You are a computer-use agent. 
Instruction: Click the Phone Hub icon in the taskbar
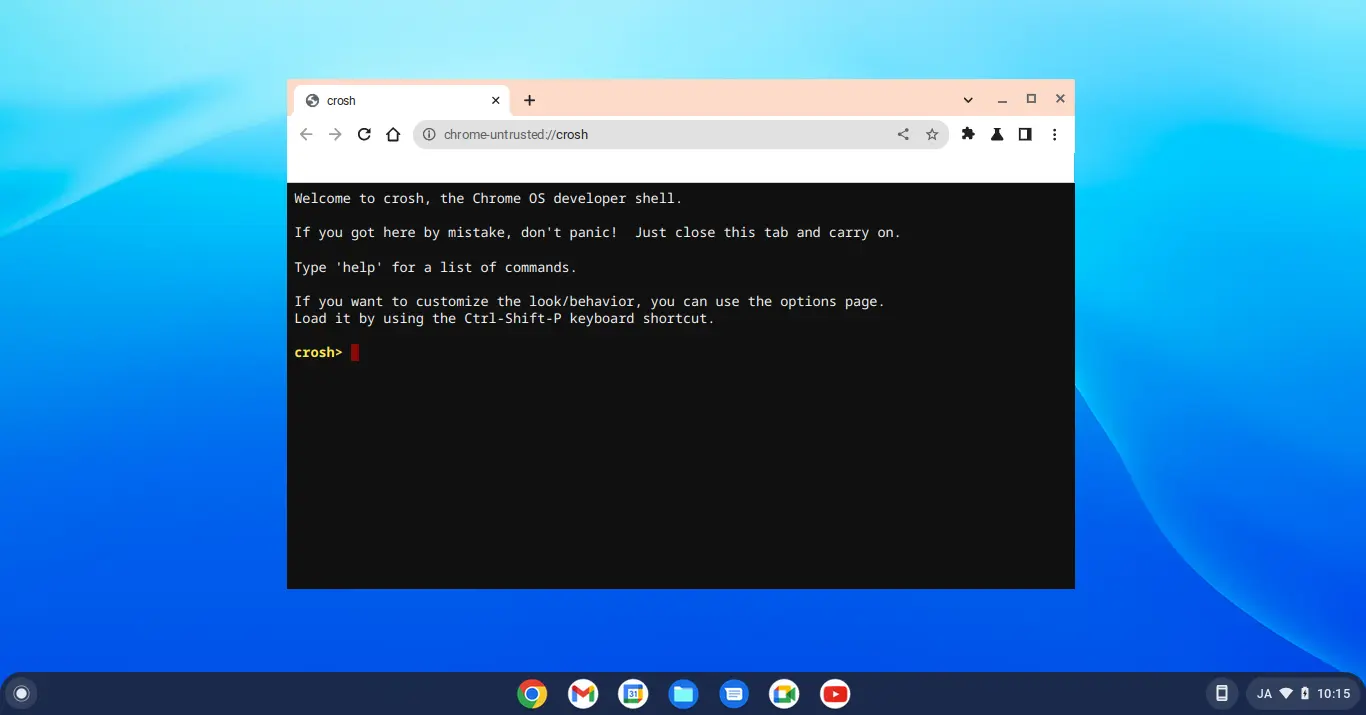coord(1221,693)
